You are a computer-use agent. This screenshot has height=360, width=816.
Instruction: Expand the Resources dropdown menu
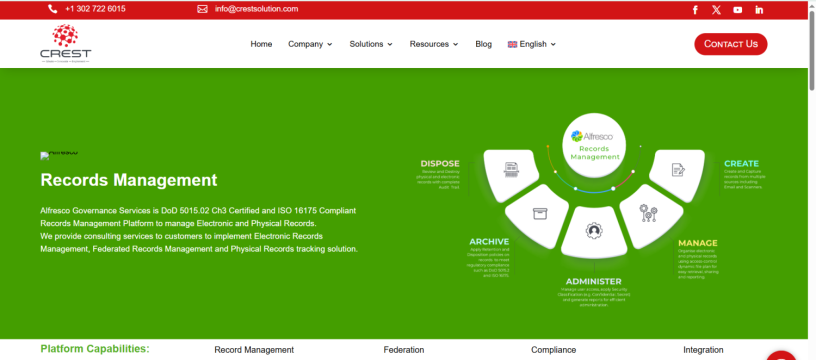pos(434,44)
